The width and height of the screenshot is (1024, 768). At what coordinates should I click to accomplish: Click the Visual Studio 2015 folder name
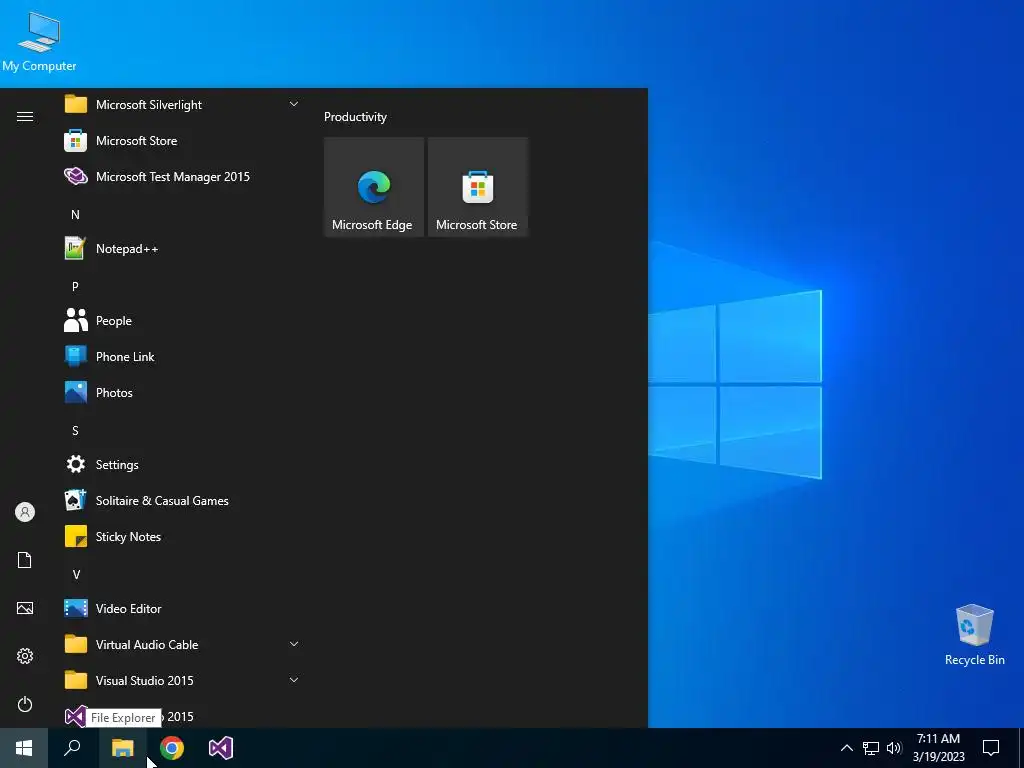[x=144, y=680]
